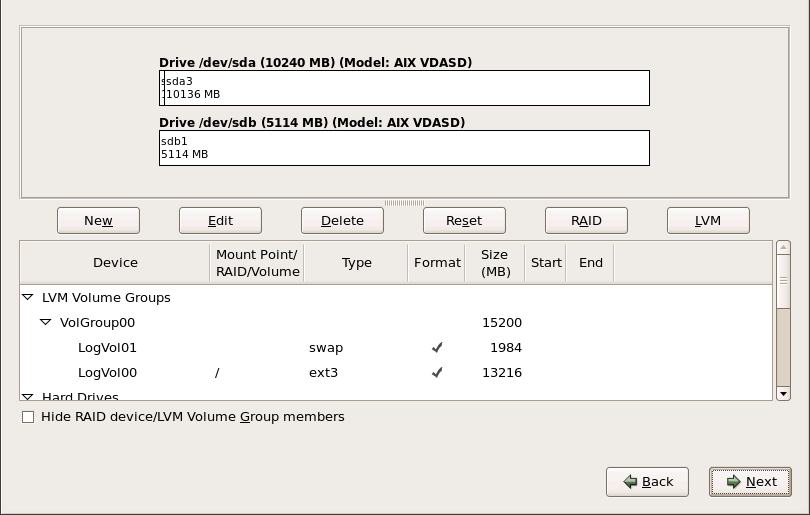Click the Next button arrow icon
Image resolution: width=810 pixels, height=515 pixels.
[x=733, y=481]
